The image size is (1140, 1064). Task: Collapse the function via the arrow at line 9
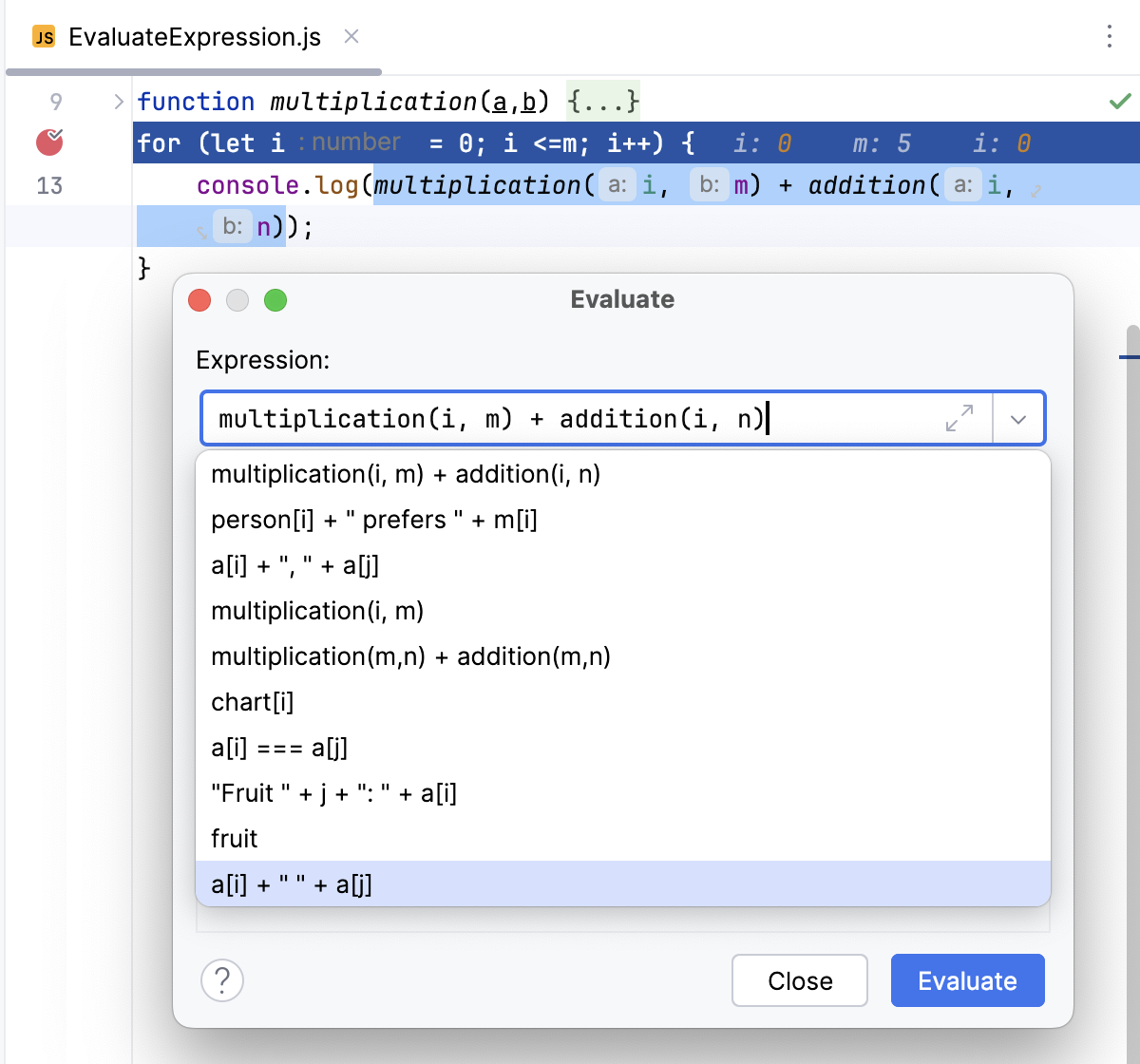tap(118, 101)
